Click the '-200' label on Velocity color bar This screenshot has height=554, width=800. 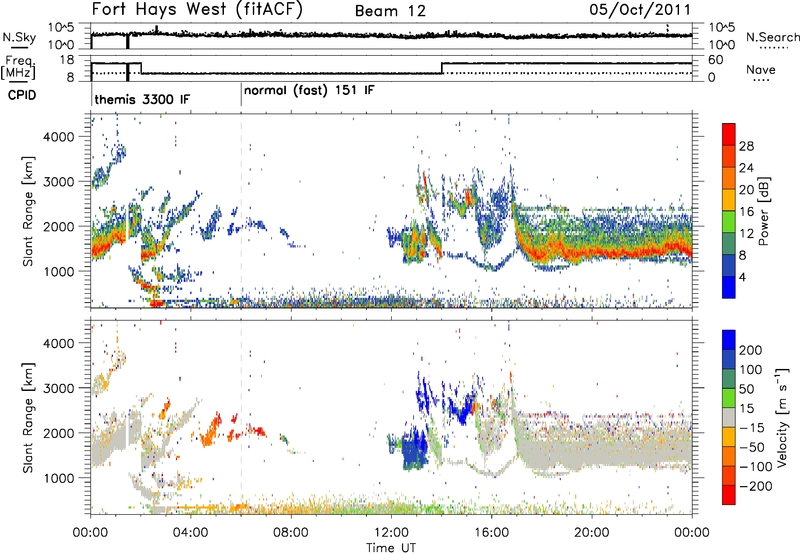pyautogui.click(x=756, y=486)
